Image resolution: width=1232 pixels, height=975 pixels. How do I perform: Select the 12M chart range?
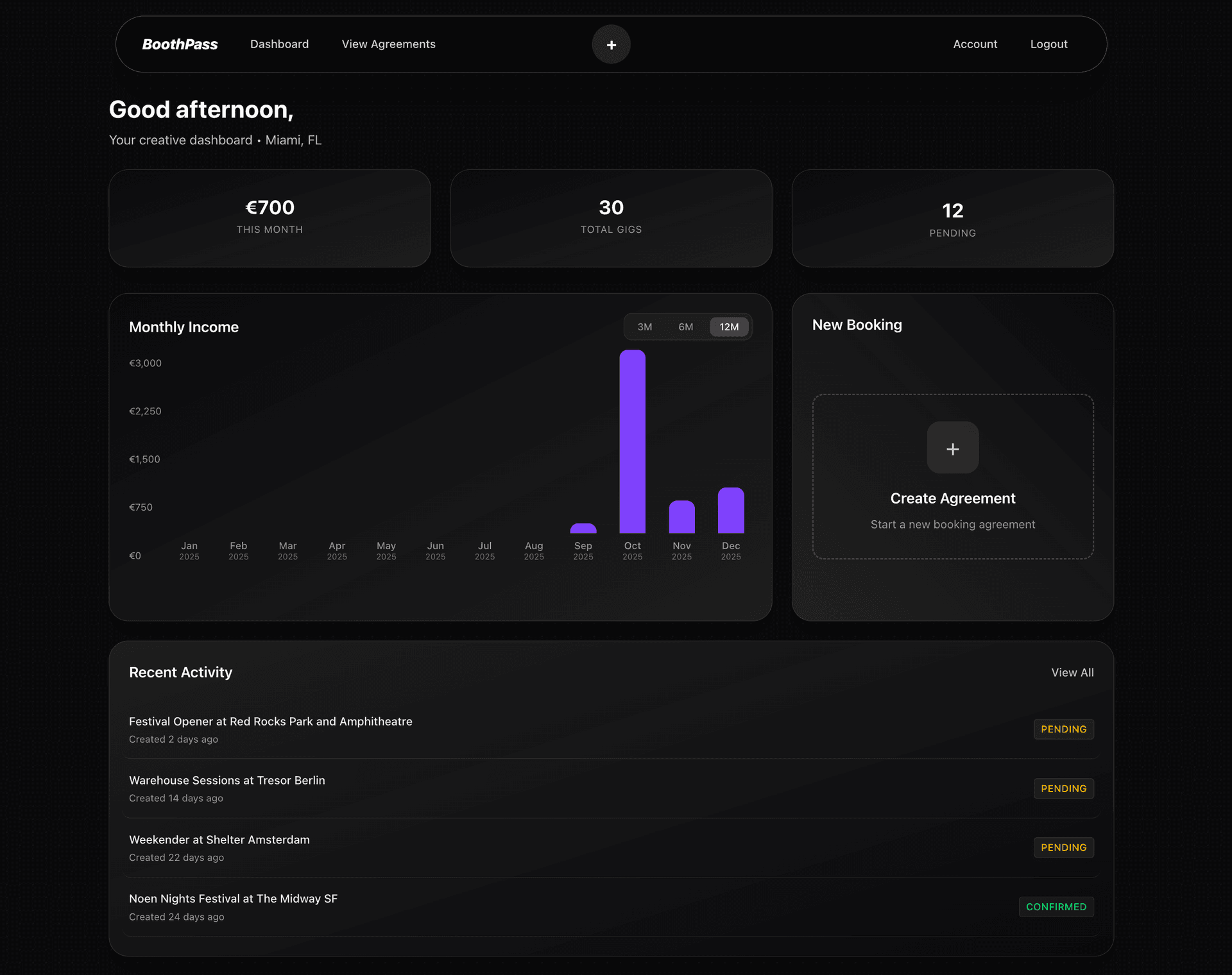point(728,326)
